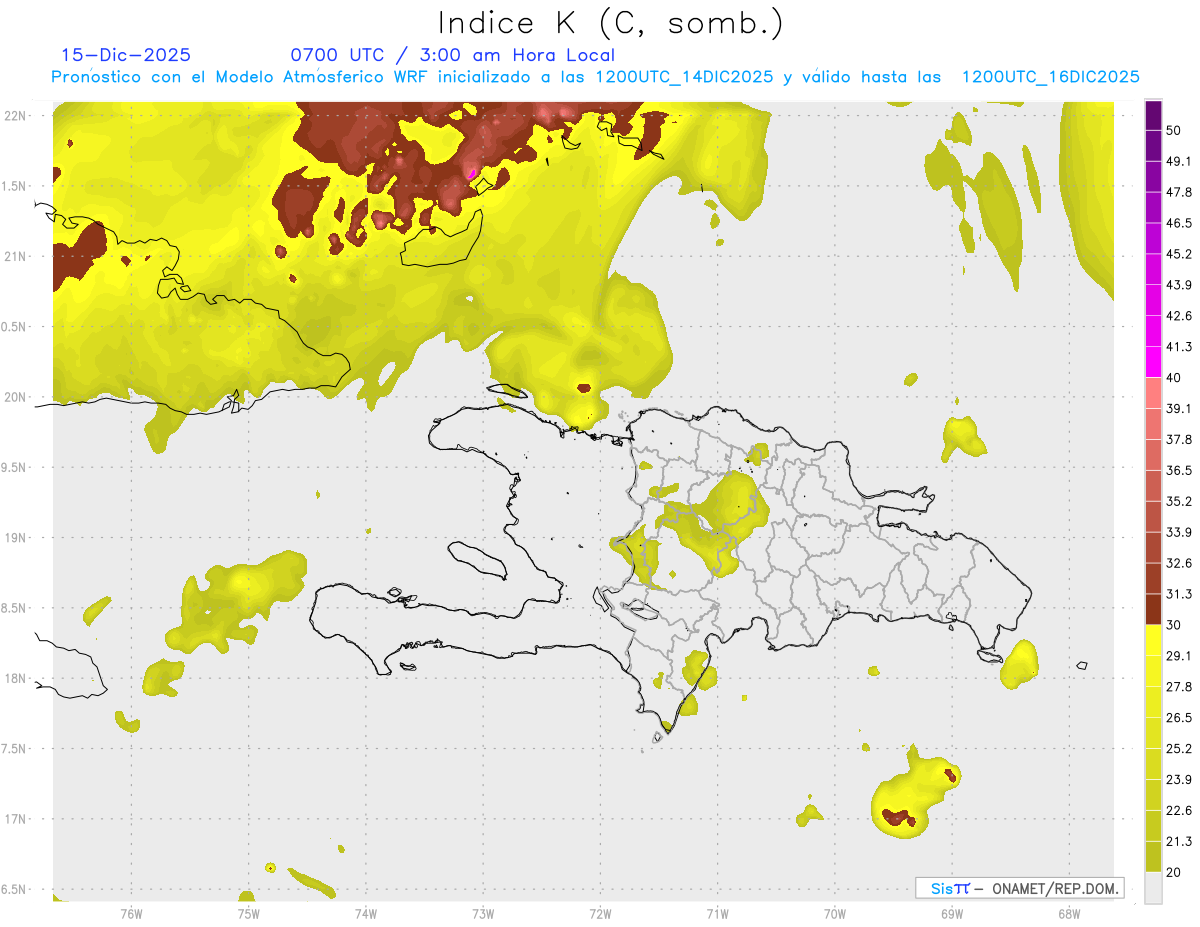This screenshot has height=927, width=1200.
Task: Click legend value "27.8"
Action: 1179,687
